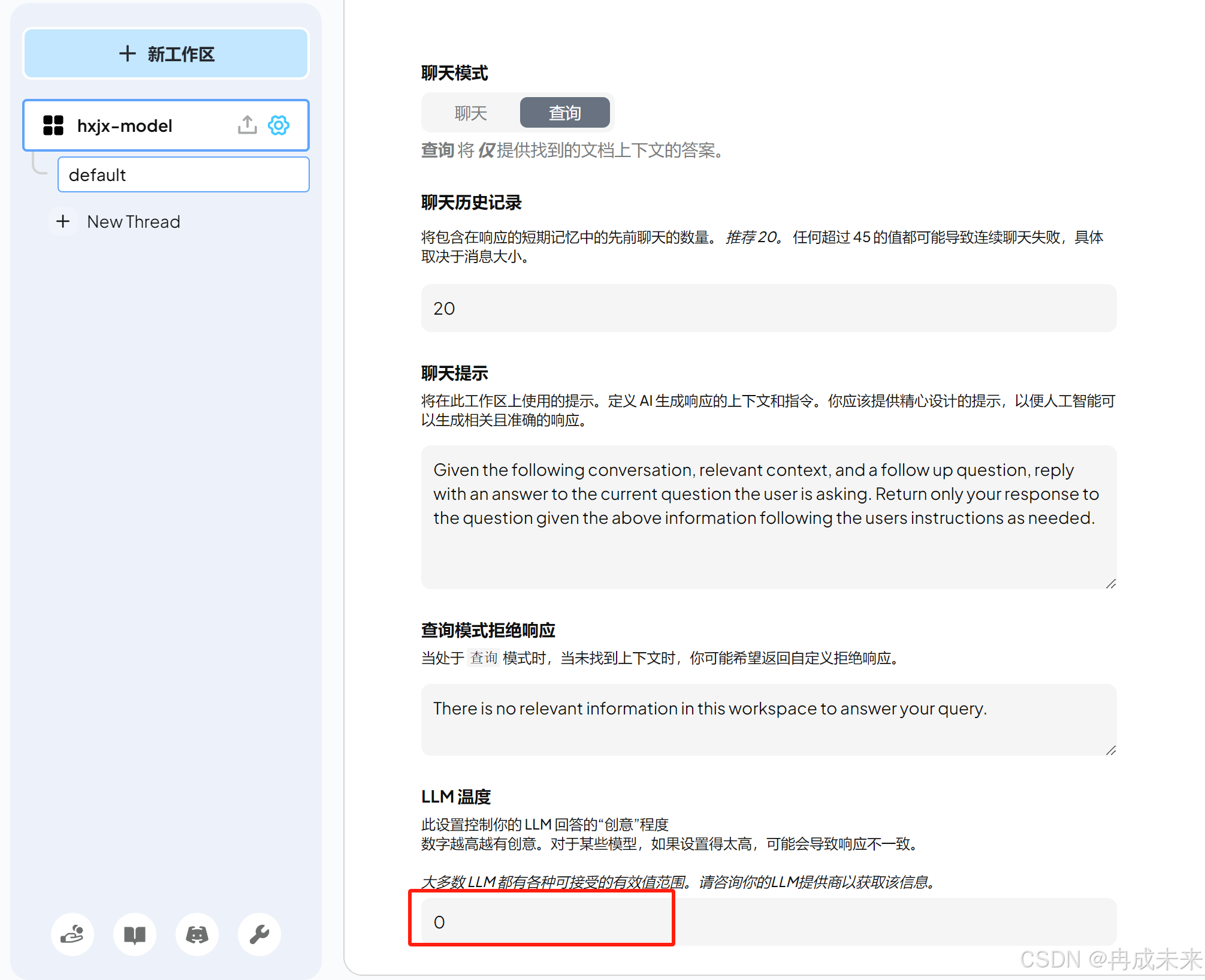Select the hxjx-model workspace

click(x=125, y=126)
